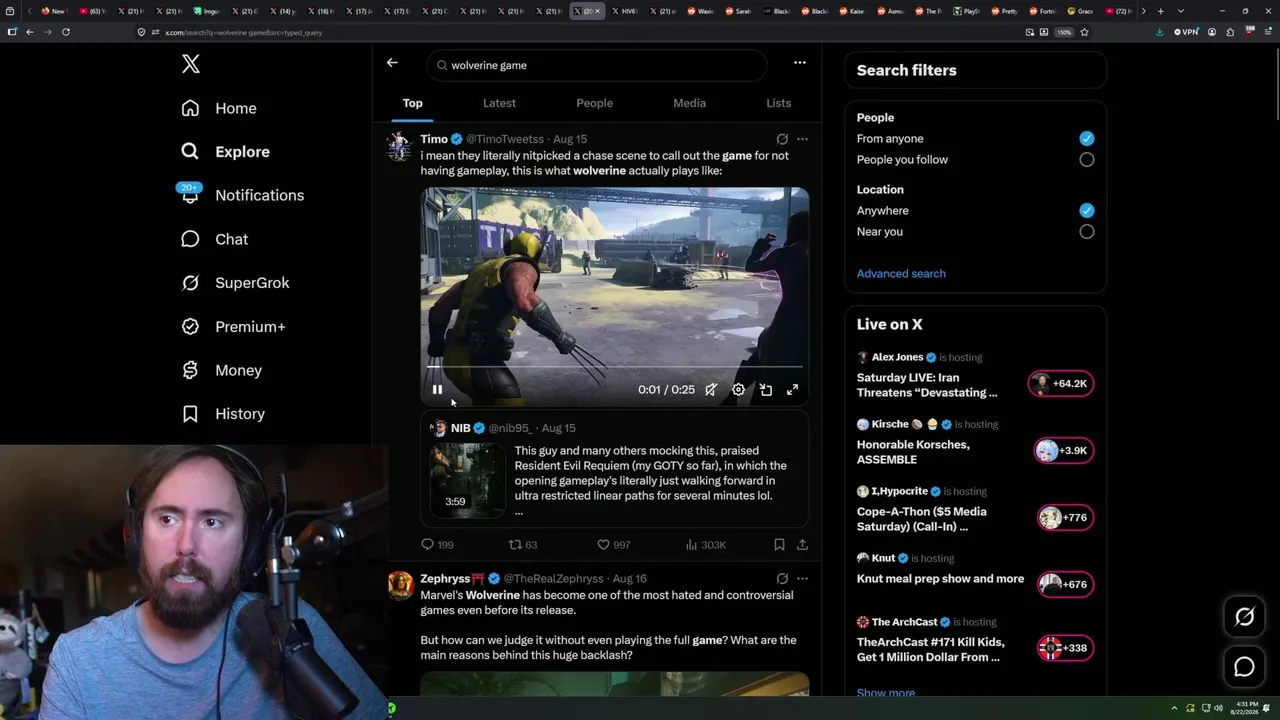Click the 'wolverine game' search field
1280x720 pixels.
pyautogui.click(x=597, y=65)
